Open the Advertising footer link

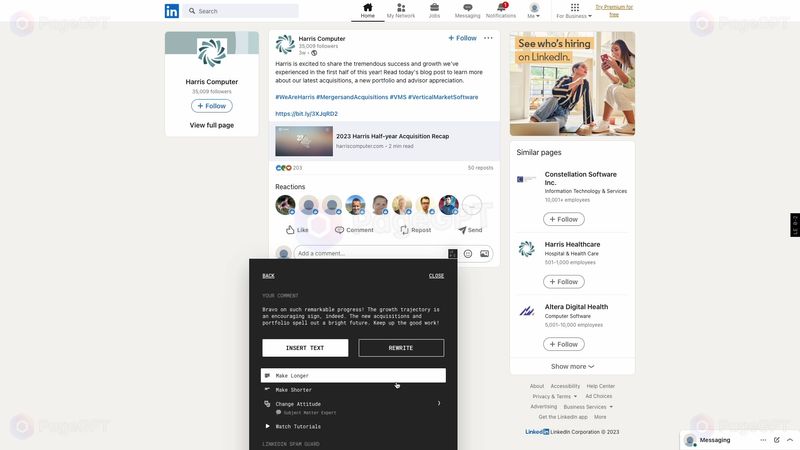click(543, 407)
